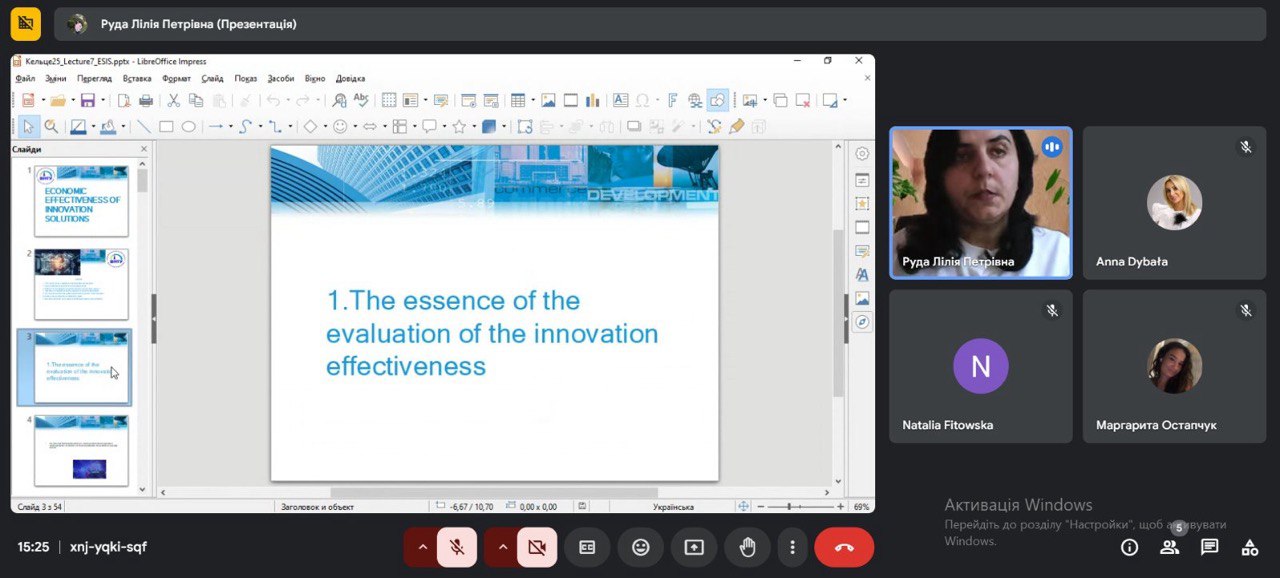This screenshot has height=578, width=1280.
Task: Click the Print icon in Impress toolbar
Action: coord(146,100)
